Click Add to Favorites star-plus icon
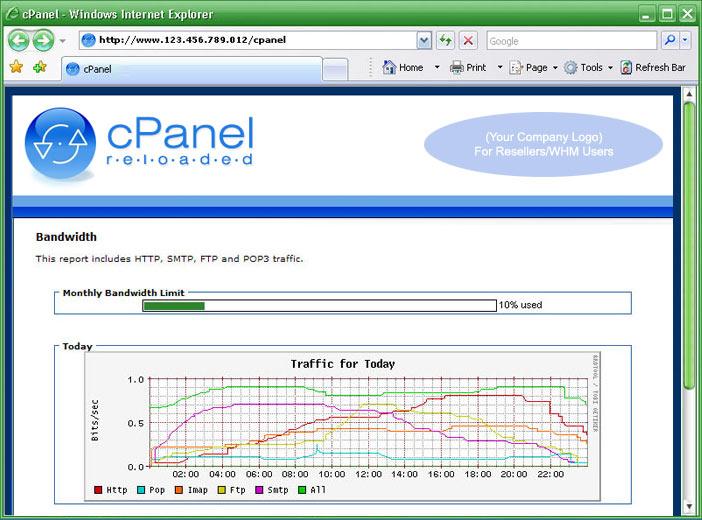The image size is (702, 520). click(40, 67)
